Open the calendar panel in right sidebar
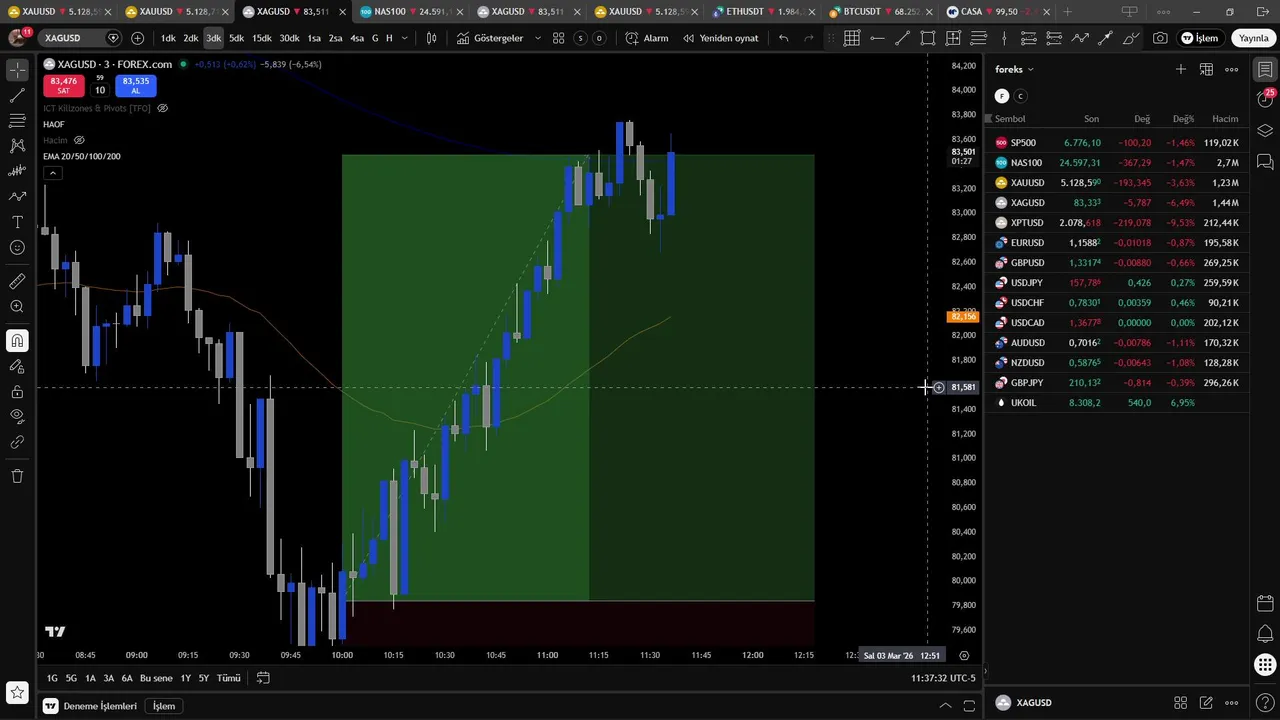This screenshot has height=720, width=1280. pyautogui.click(x=1265, y=603)
